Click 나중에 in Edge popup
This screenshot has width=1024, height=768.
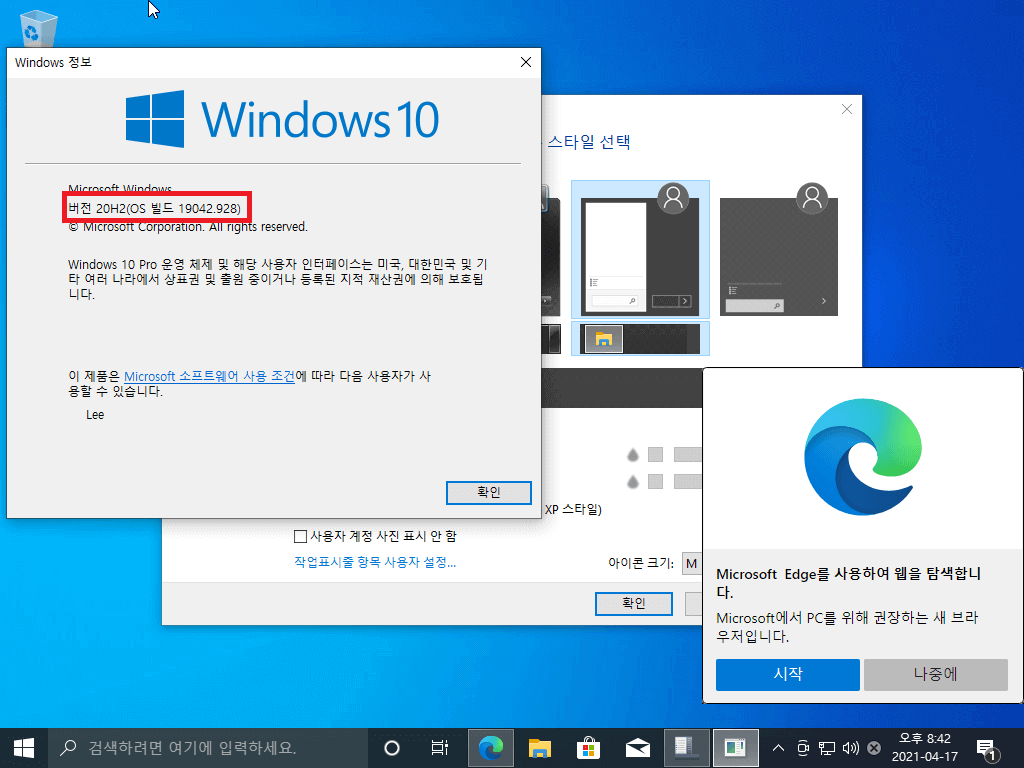[x=936, y=674]
